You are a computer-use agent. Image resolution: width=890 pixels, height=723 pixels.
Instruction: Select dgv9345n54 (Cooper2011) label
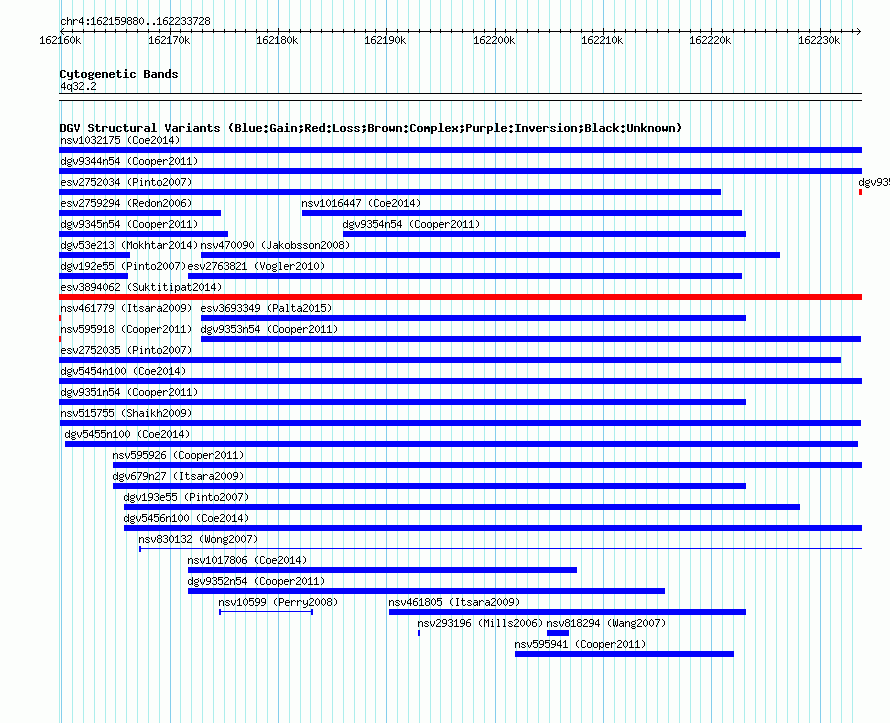(x=129, y=224)
